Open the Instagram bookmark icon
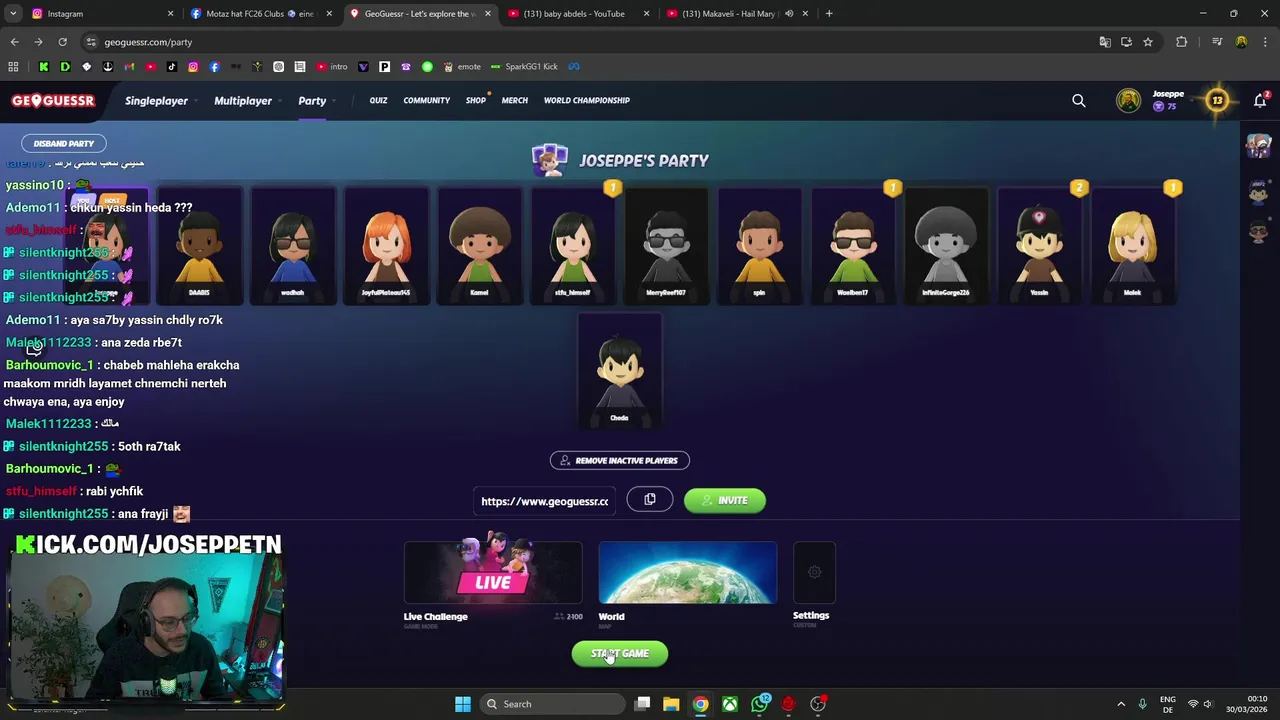Image resolution: width=1280 pixels, height=720 pixels. coord(193,67)
